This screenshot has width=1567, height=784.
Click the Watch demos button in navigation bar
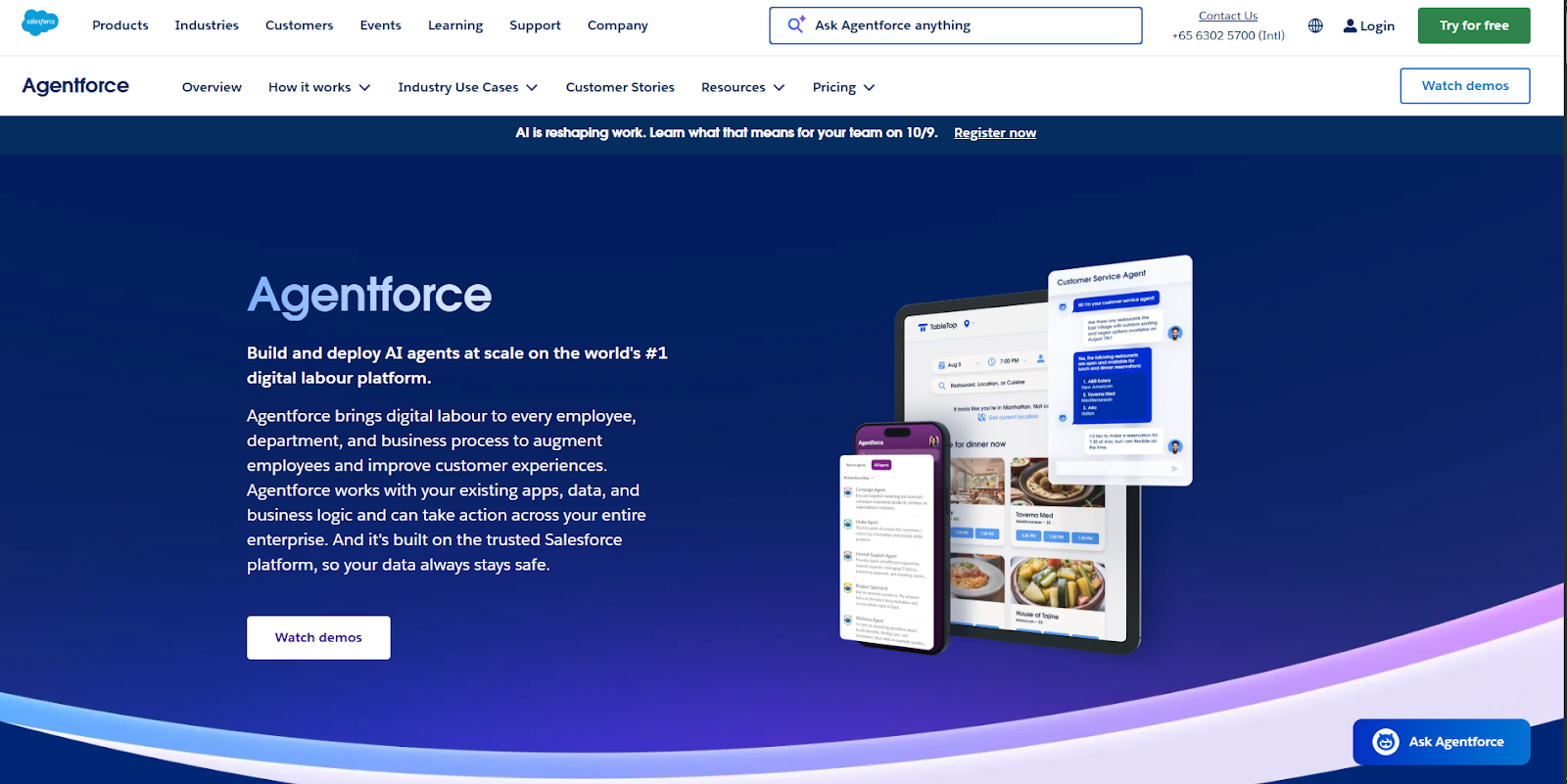1465,86
